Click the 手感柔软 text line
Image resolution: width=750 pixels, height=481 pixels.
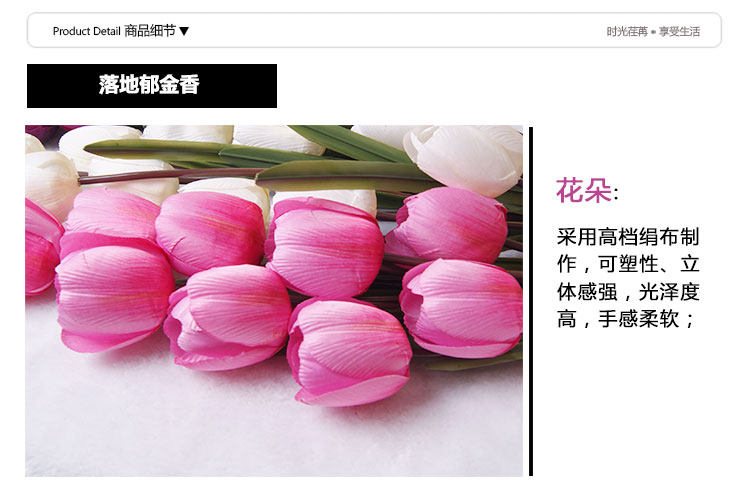[638, 318]
